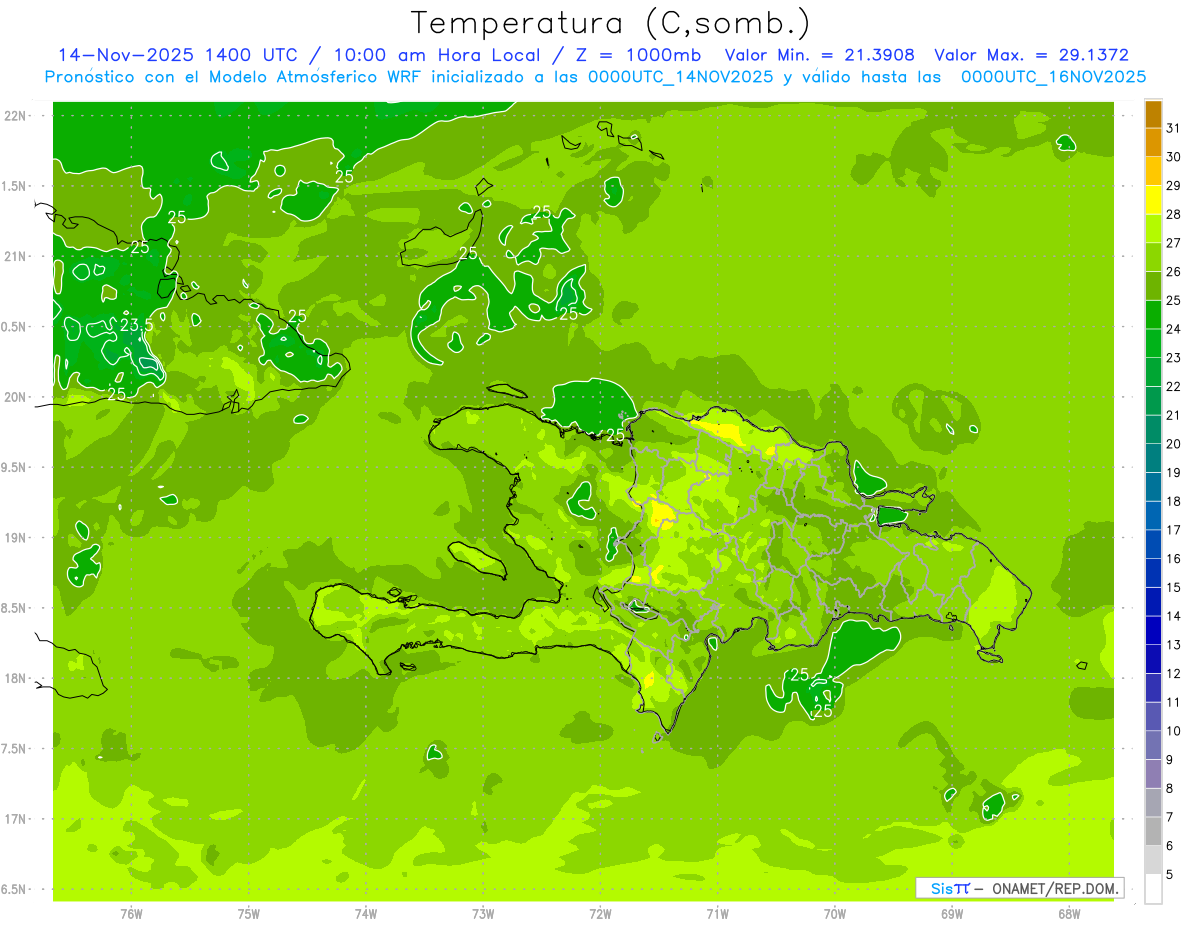Image resolution: width=1200 pixels, height=927 pixels.
Task: Click the 68W longitude axis label
Action: click(x=1069, y=913)
